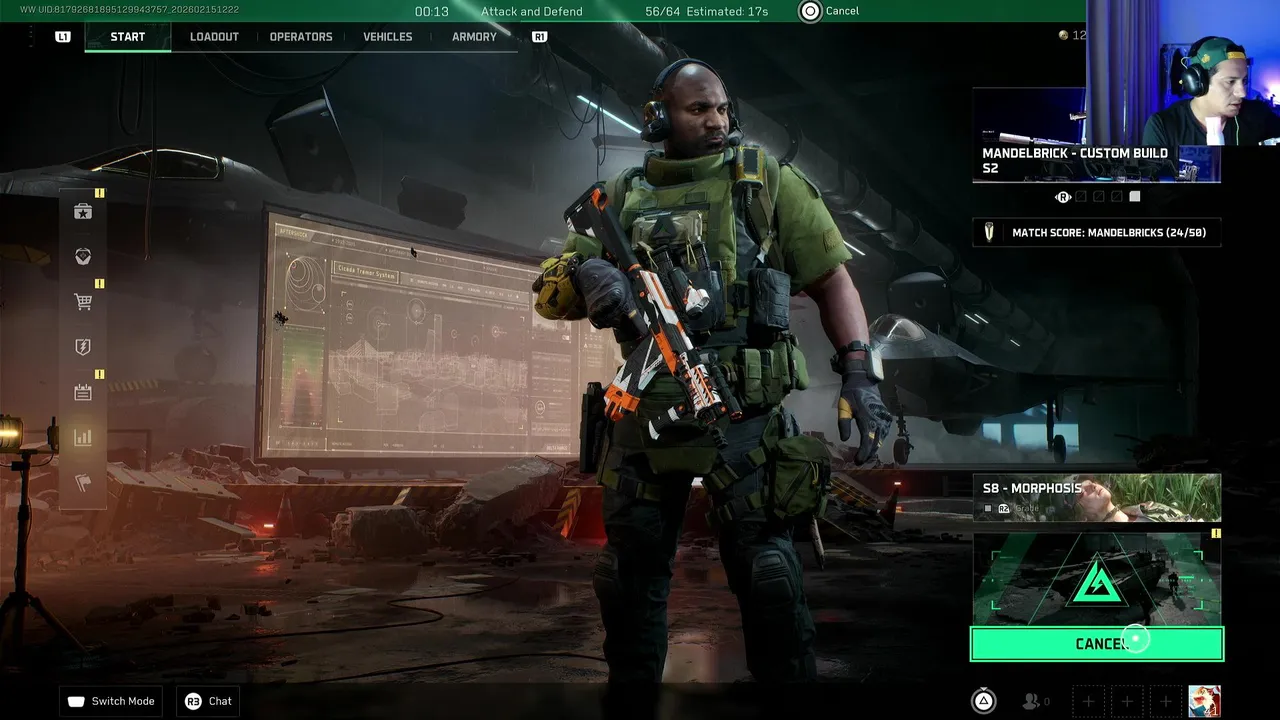Click the triangle party icon at bottom right

(x=984, y=701)
